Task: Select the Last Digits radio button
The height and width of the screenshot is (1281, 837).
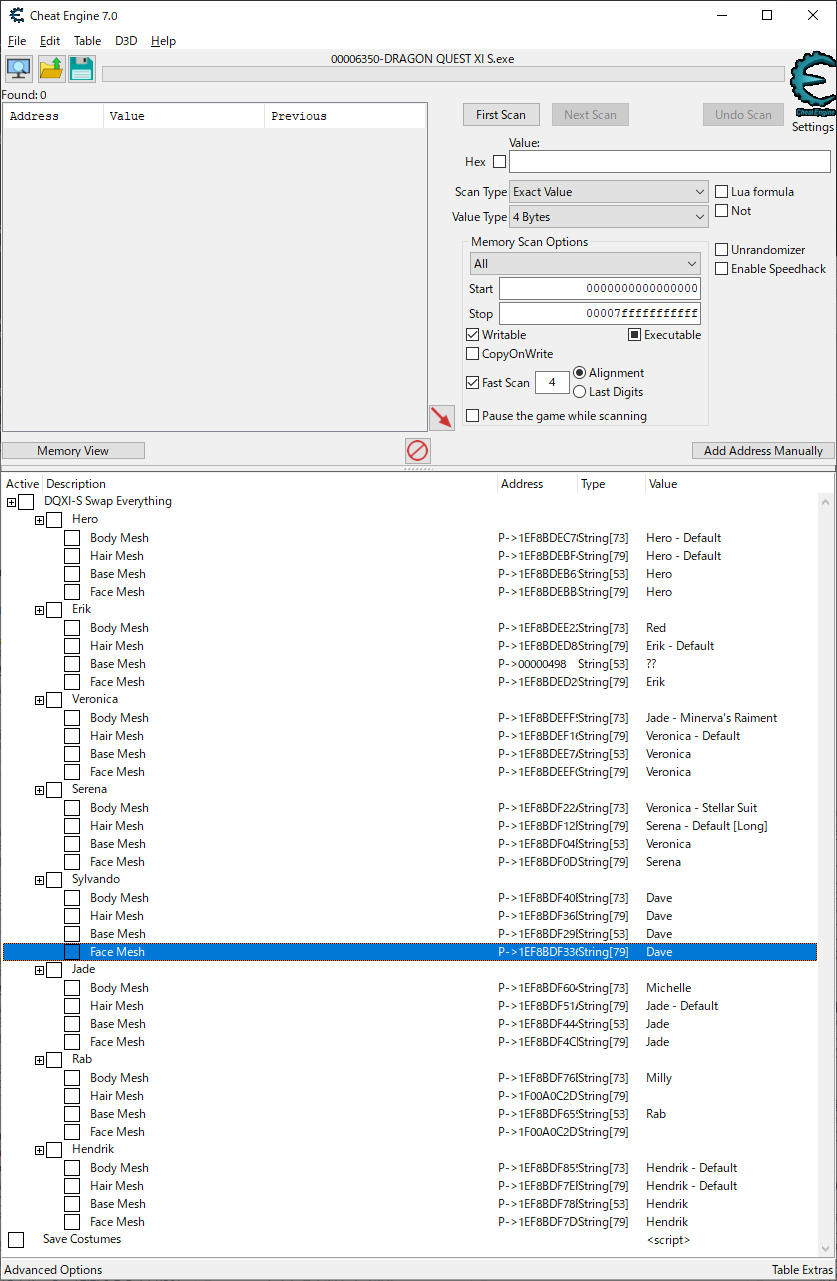Action: (x=579, y=392)
